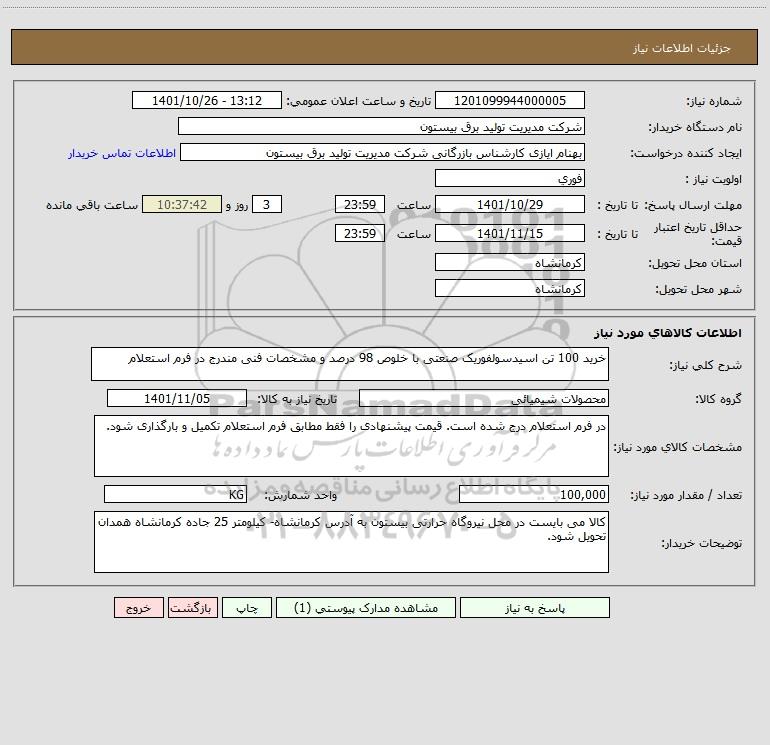The width and height of the screenshot is (770, 745).
Task: Click the 'شماره نیاز:' label
Action: [x=714, y=102]
